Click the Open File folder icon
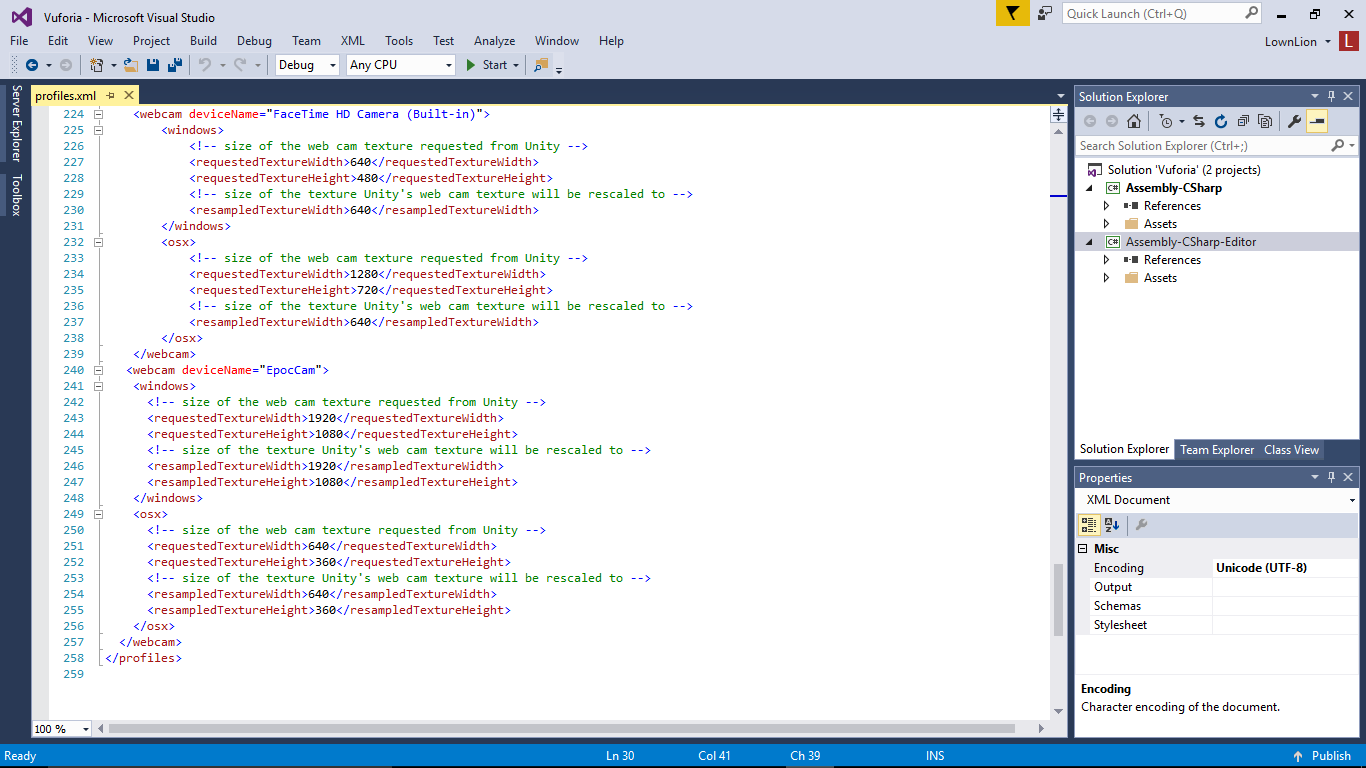This screenshot has width=1366, height=768. click(x=130, y=65)
